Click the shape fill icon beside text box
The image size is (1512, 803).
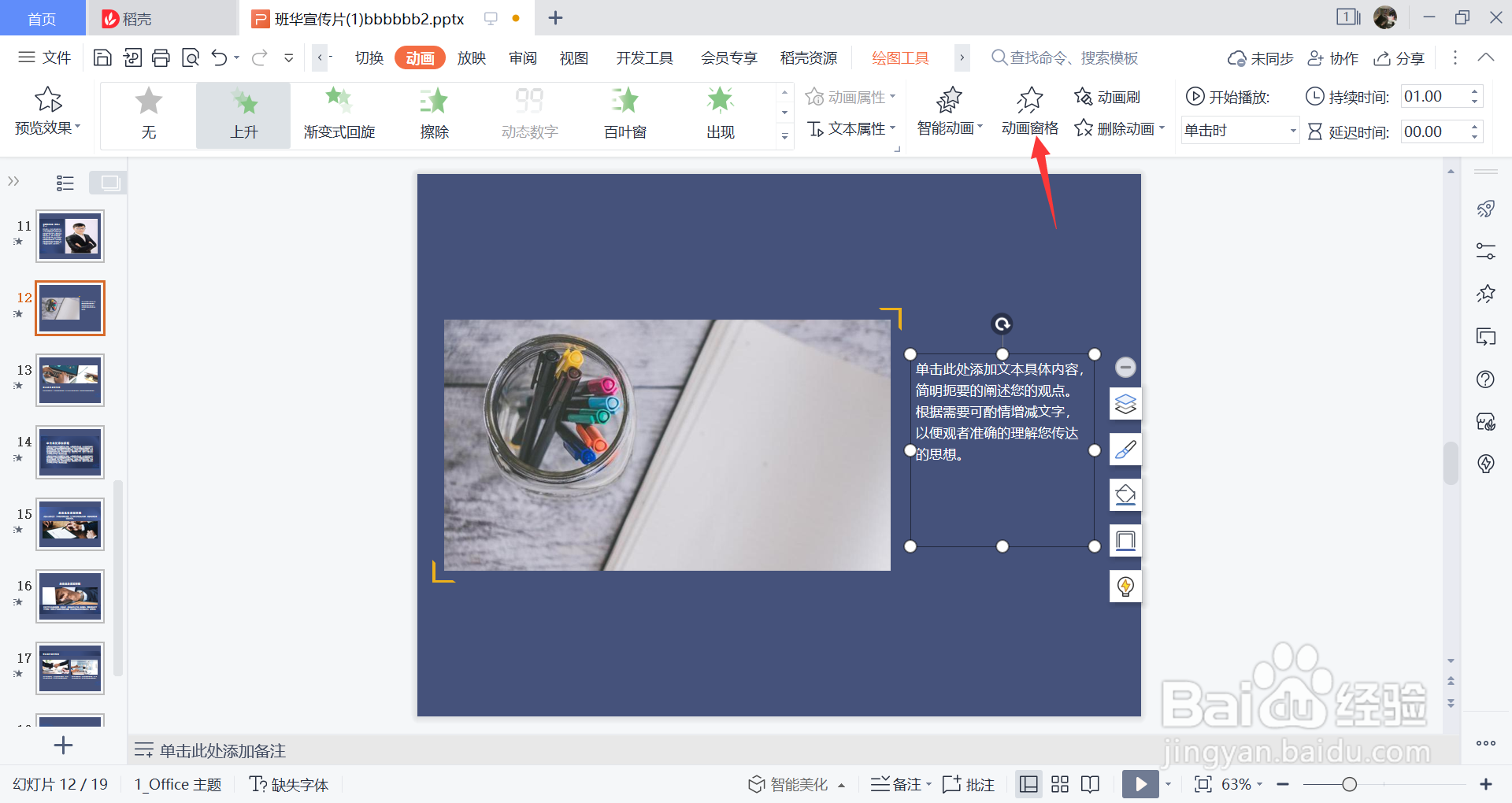pyautogui.click(x=1125, y=495)
